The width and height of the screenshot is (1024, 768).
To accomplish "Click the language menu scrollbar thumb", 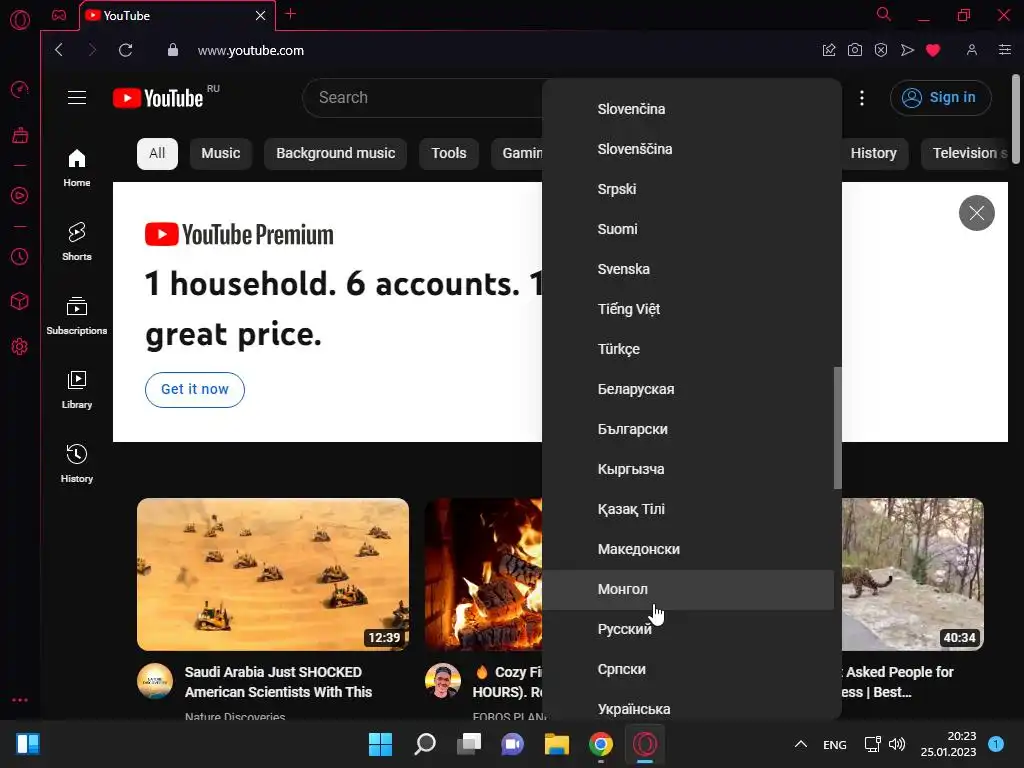I will coord(837,428).
